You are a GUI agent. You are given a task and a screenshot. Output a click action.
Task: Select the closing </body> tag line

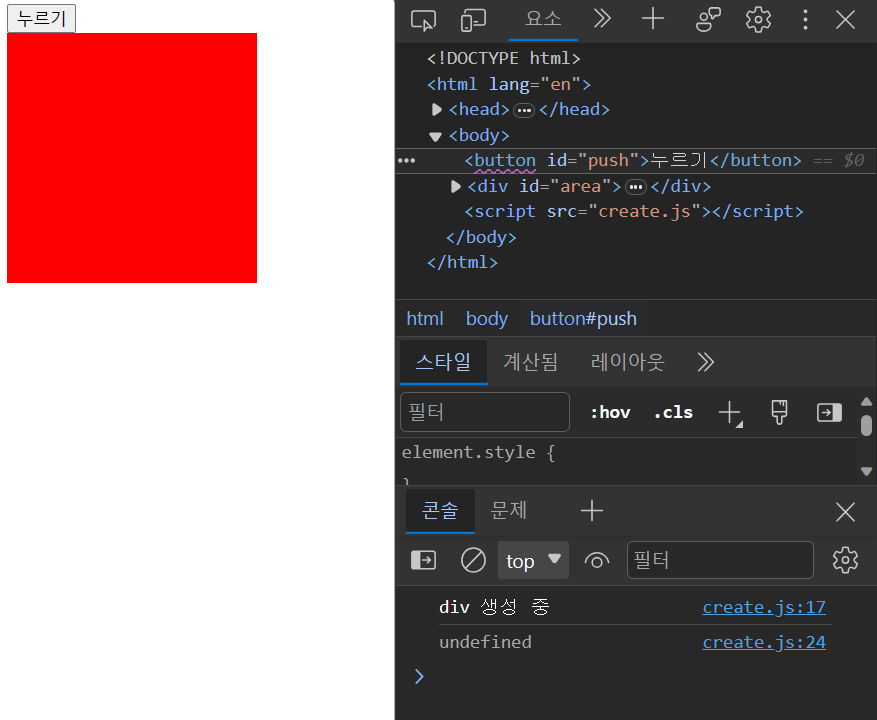[x=481, y=237]
